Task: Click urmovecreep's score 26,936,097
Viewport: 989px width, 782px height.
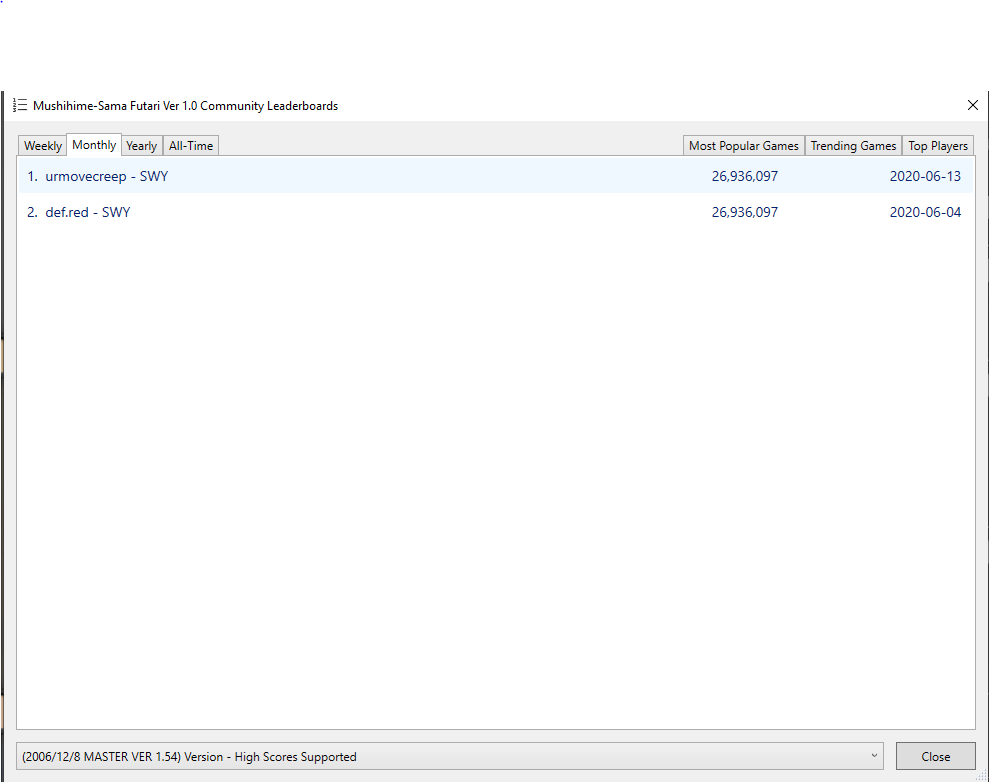Action: (744, 176)
